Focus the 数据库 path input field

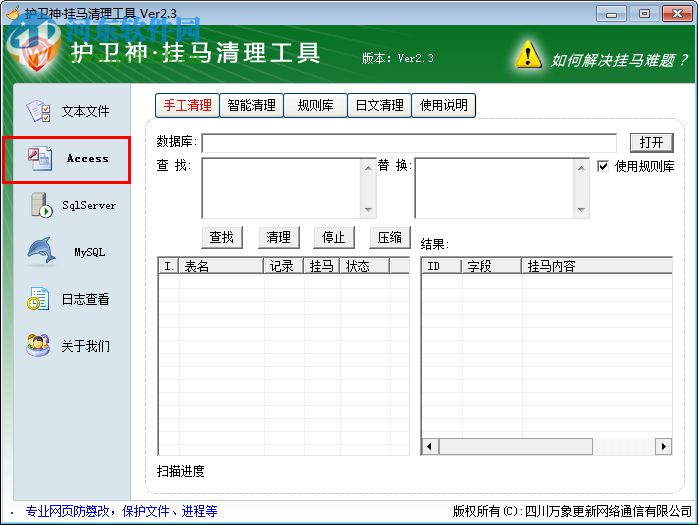409,143
